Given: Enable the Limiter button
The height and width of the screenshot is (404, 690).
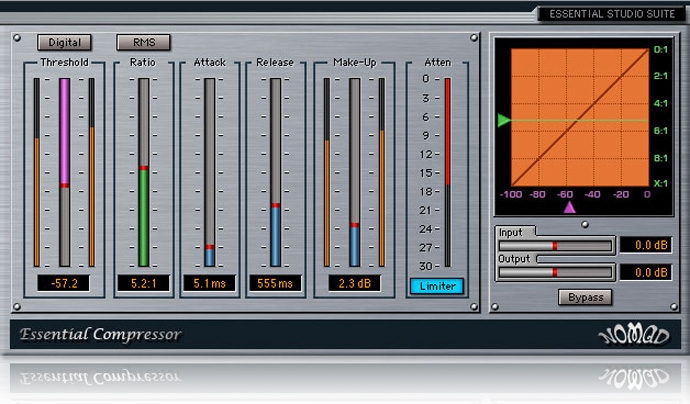Looking at the screenshot, I should pyautogui.click(x=437, y=286).
